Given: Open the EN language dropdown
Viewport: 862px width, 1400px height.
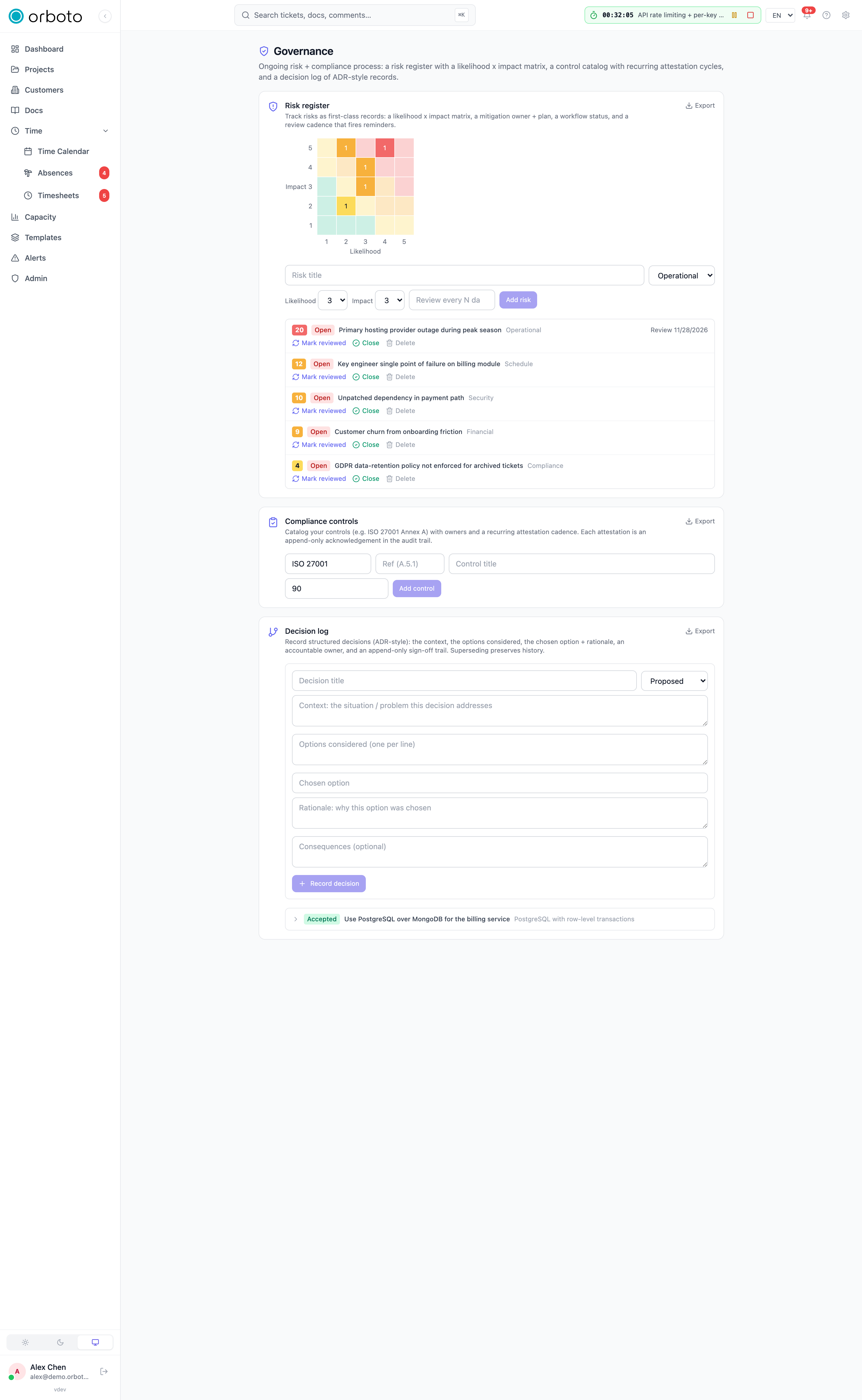Looking at the screenshot, I should 780,15.
